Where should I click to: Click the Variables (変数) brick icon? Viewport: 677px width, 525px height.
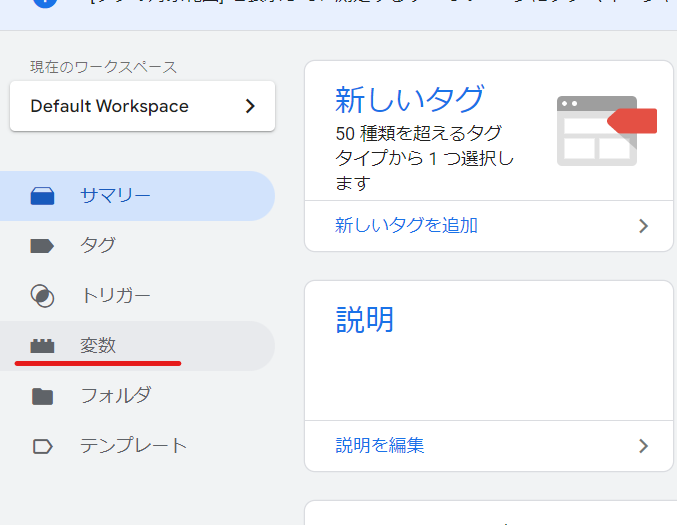(42, 346)
